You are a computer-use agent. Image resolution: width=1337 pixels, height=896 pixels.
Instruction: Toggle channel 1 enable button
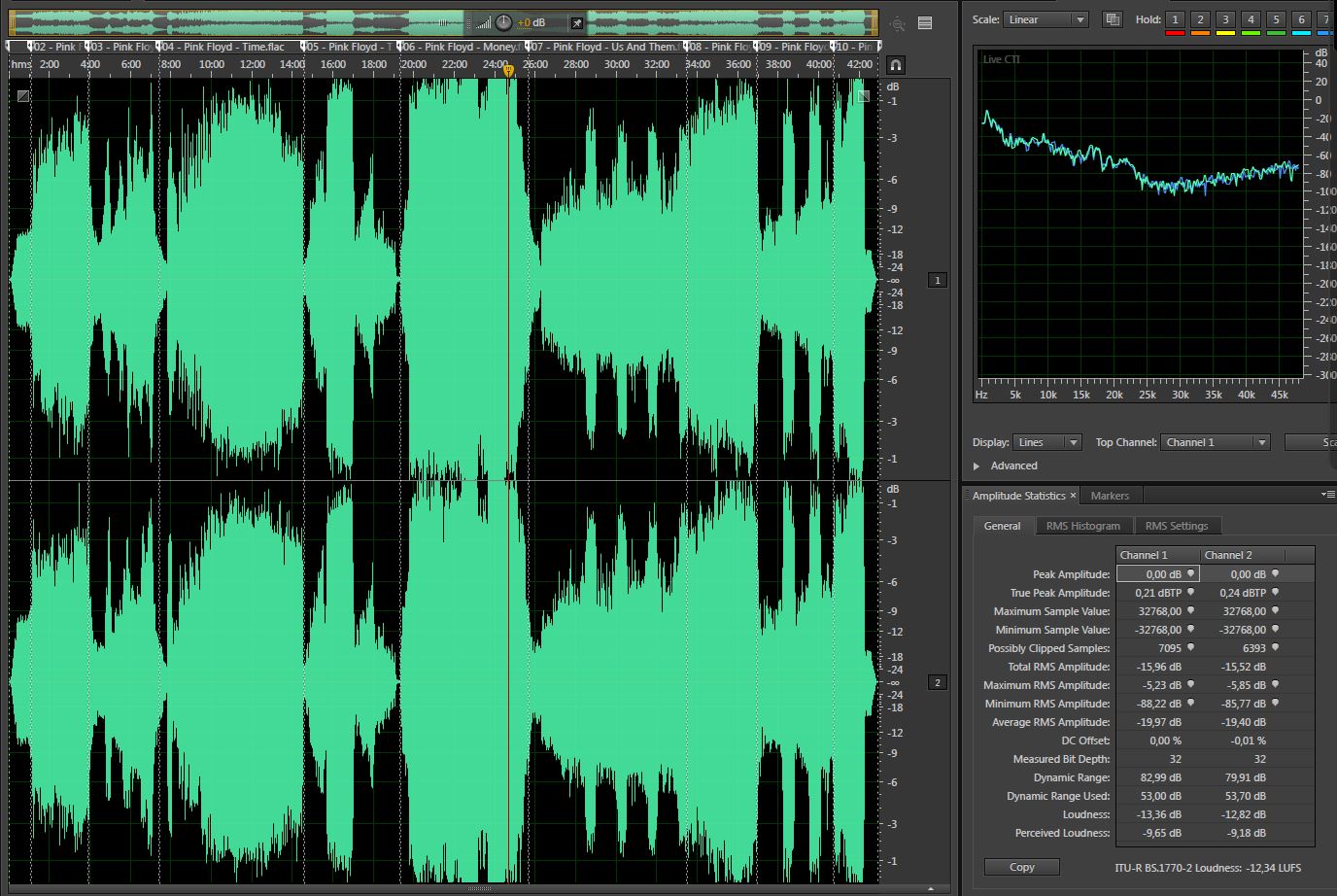click(x=937, y=280)
